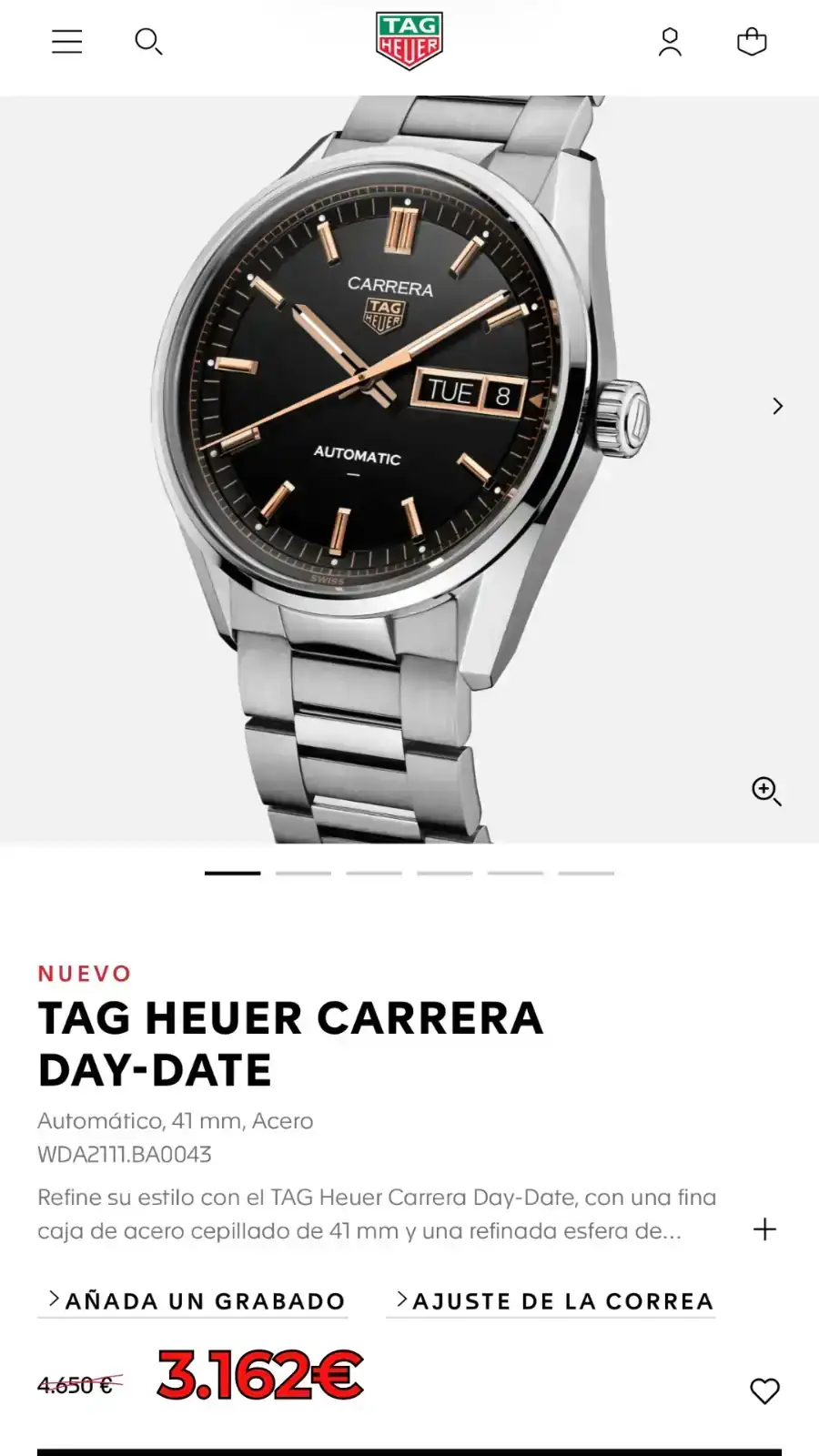The width and height of the screenshot is (819, 1456).
Task: Click the truncated product description text
Action: pyautogui.click(x=377, y=1214)
